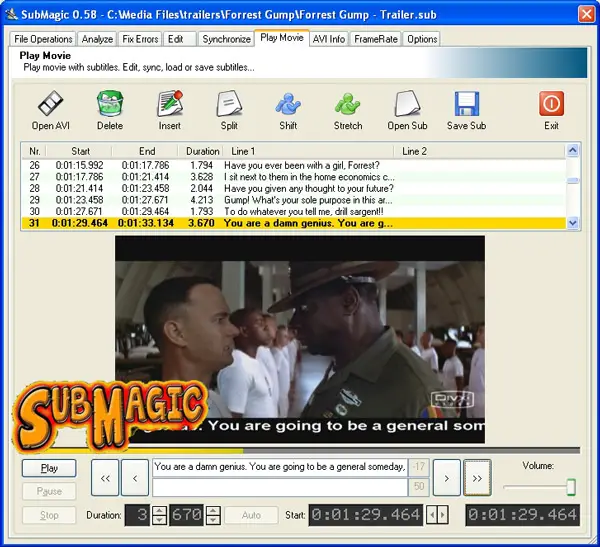600x547 pixels.
Task: Delete the selected subtitle using Delete icon
Action: pyautogui.click(x=110, y=103)
